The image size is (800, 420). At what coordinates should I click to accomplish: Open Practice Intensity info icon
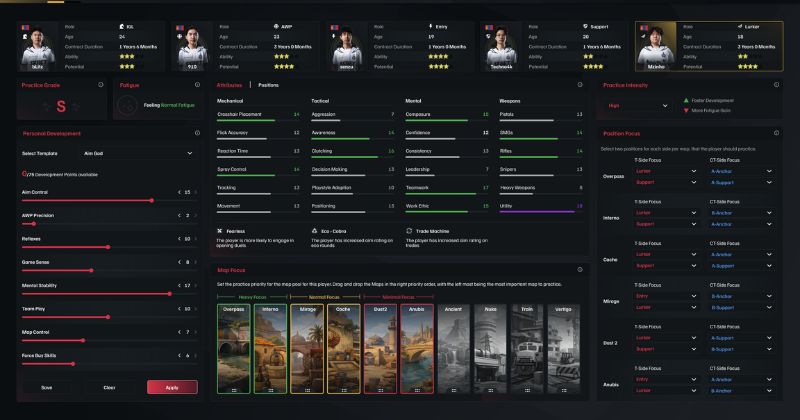pos(776,85)
